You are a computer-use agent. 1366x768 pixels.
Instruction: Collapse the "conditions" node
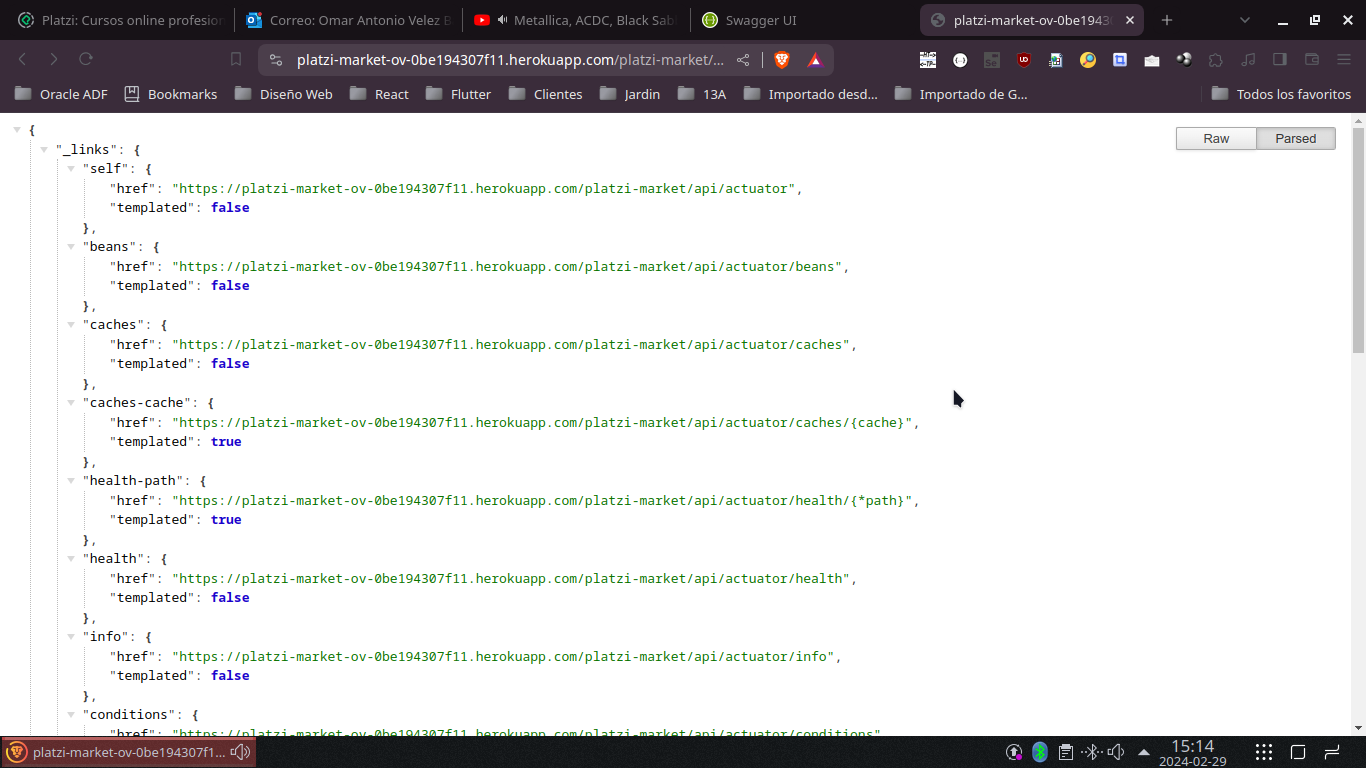click(x=71, y=715)
